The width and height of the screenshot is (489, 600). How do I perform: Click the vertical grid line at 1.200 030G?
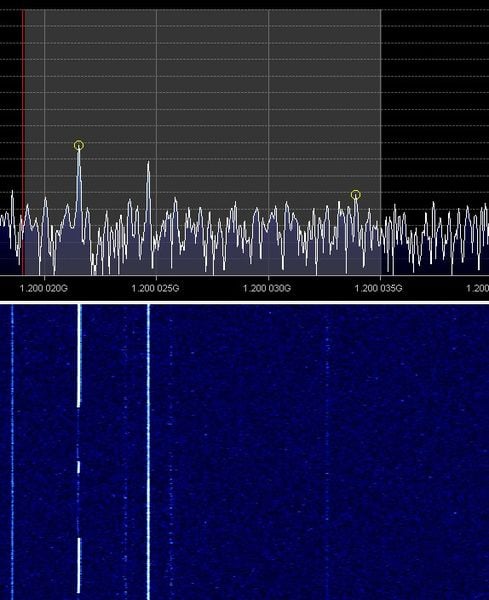[x=269, y=142]
